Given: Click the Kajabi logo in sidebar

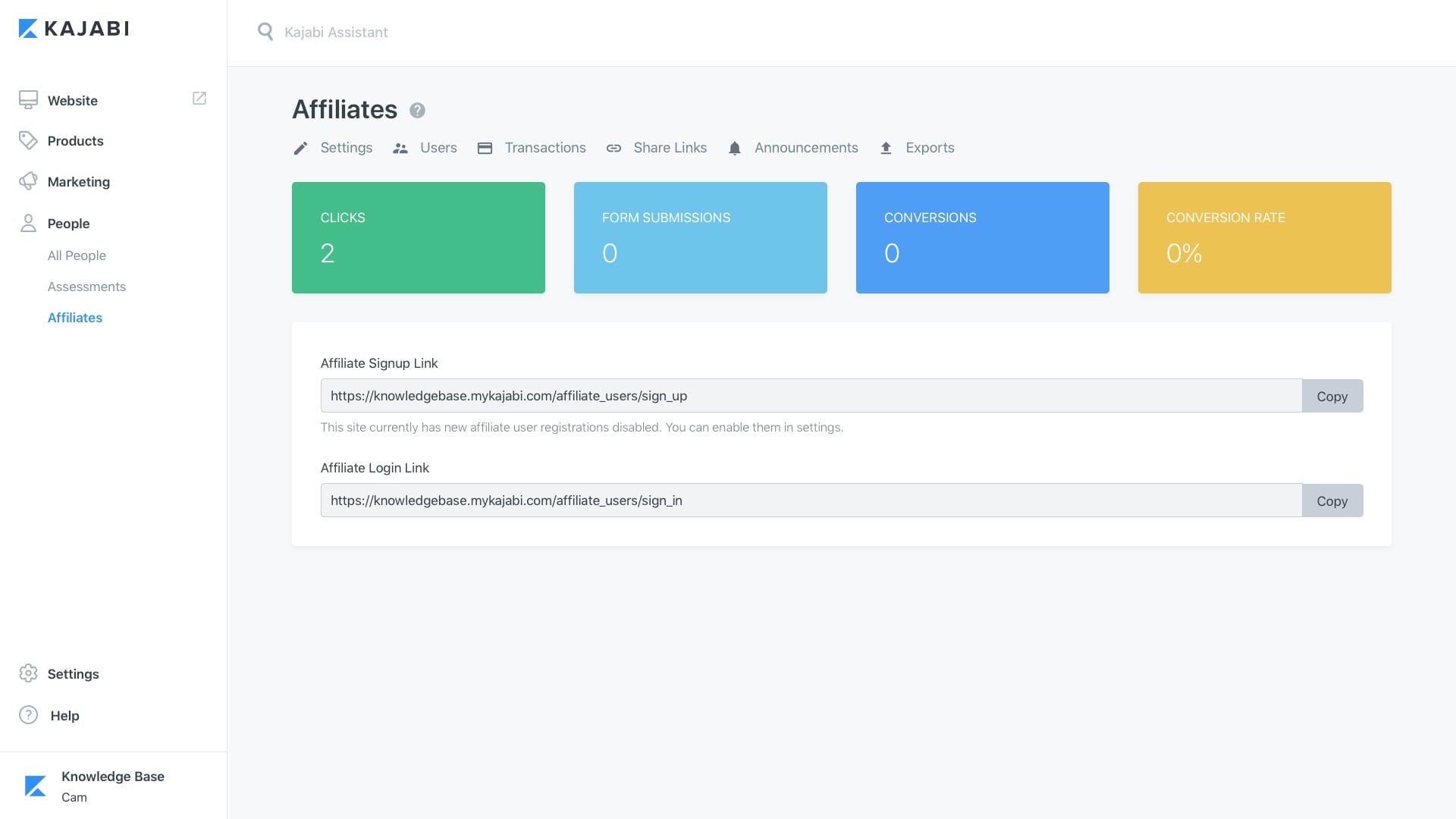Looking at the screenshot, I should coord(74,29).
